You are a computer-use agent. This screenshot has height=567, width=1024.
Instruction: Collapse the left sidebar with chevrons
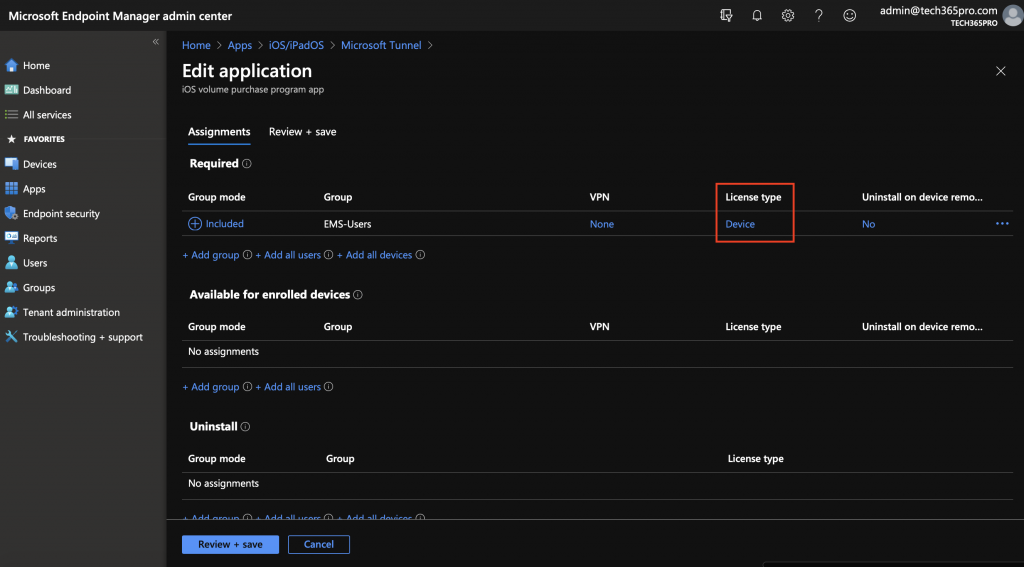click(x=156, y=41)
